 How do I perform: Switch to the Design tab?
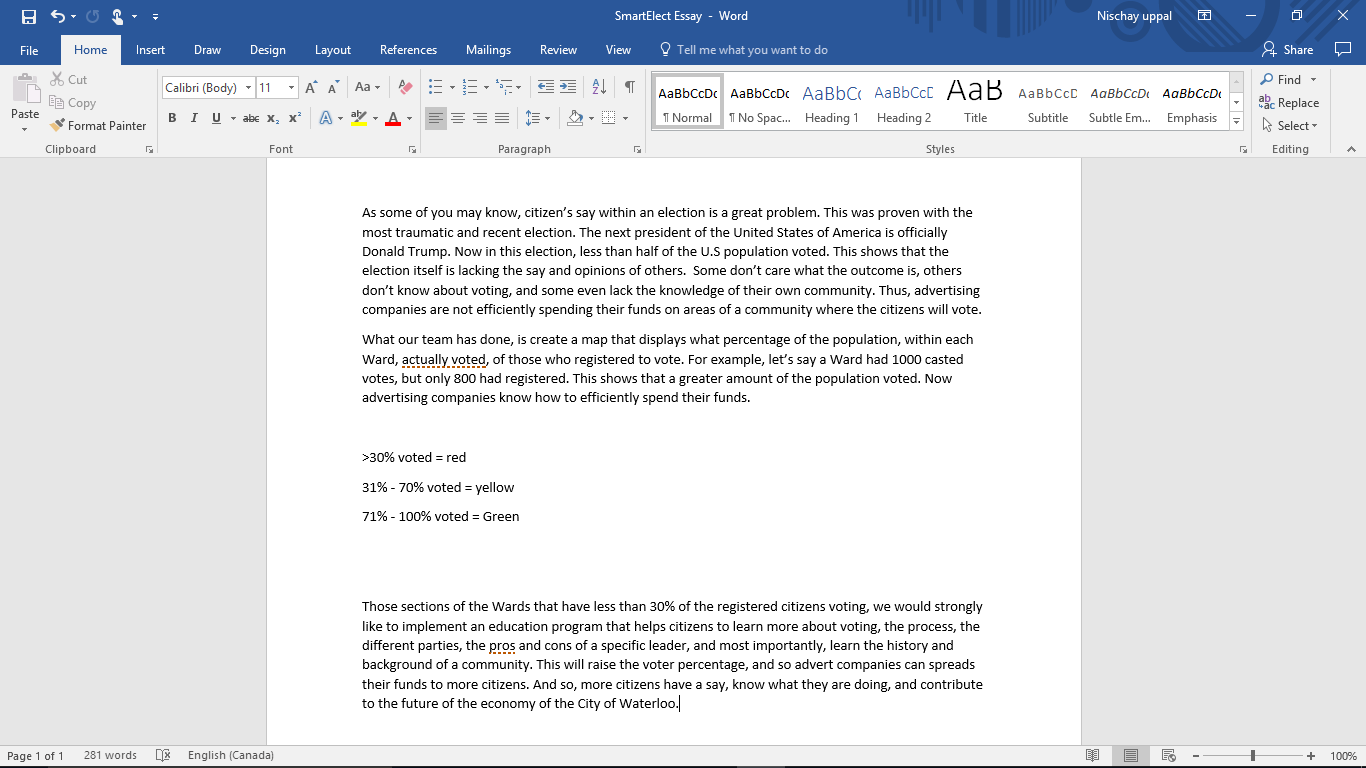point(267,50)
